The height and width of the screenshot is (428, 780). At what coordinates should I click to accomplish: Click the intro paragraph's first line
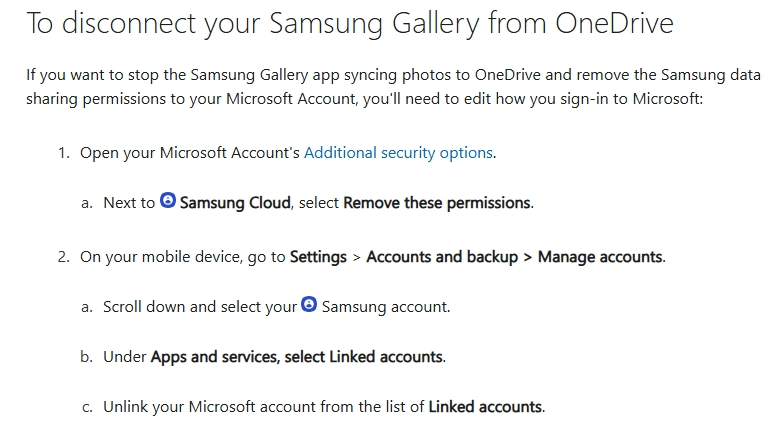[x=393, y=75]
